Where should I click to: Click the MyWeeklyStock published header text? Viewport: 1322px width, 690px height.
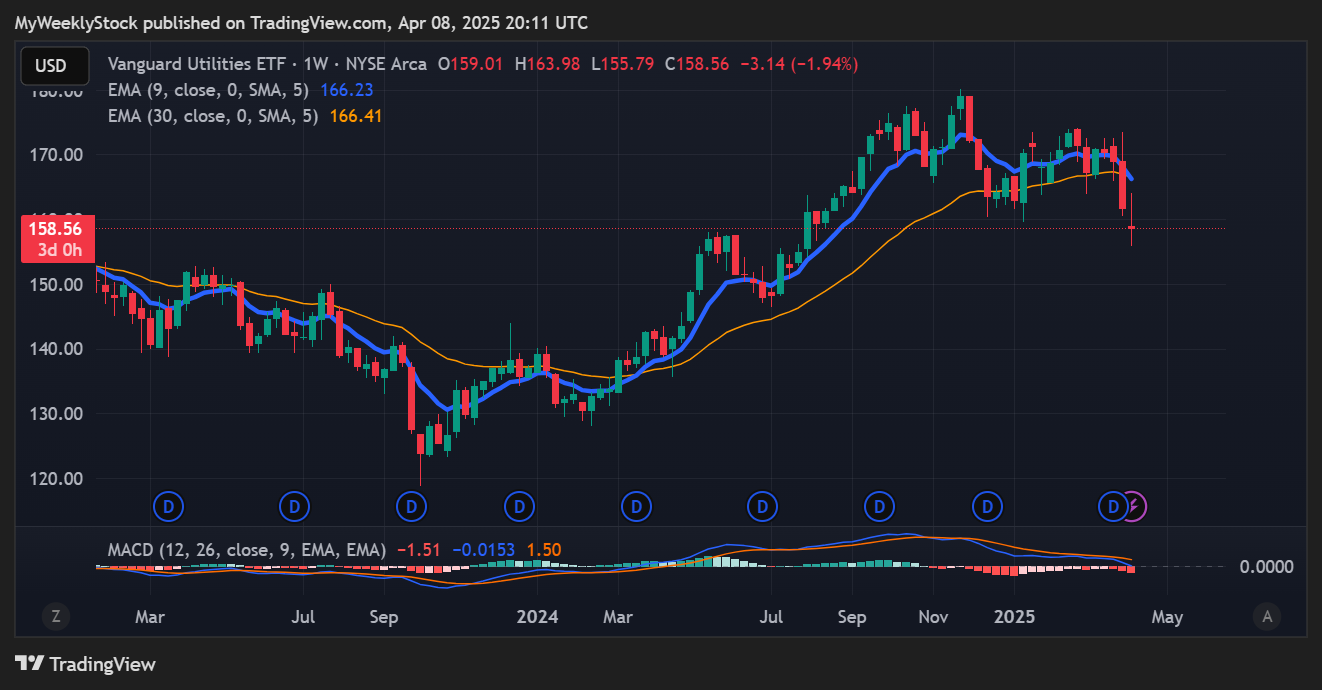(301, 22)
